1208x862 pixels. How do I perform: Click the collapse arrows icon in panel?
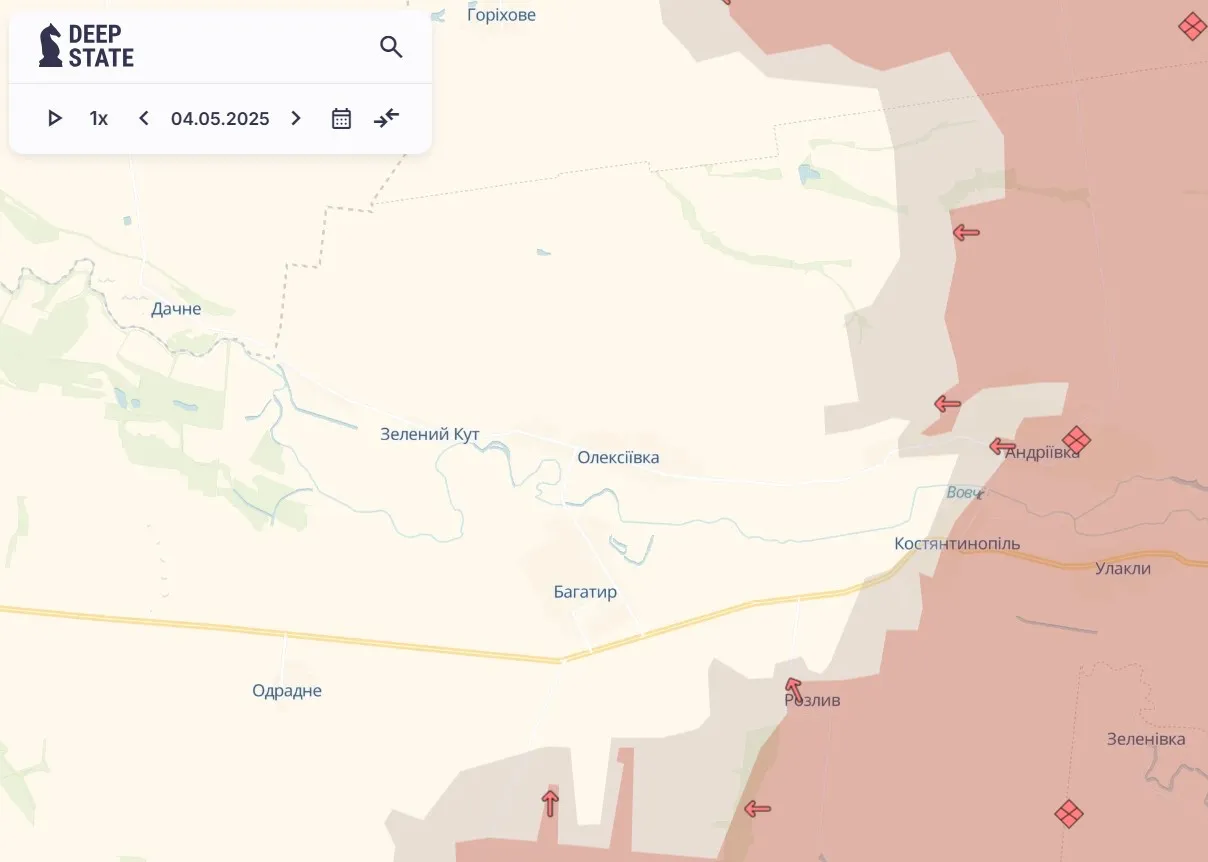click(x=386, y=118)
